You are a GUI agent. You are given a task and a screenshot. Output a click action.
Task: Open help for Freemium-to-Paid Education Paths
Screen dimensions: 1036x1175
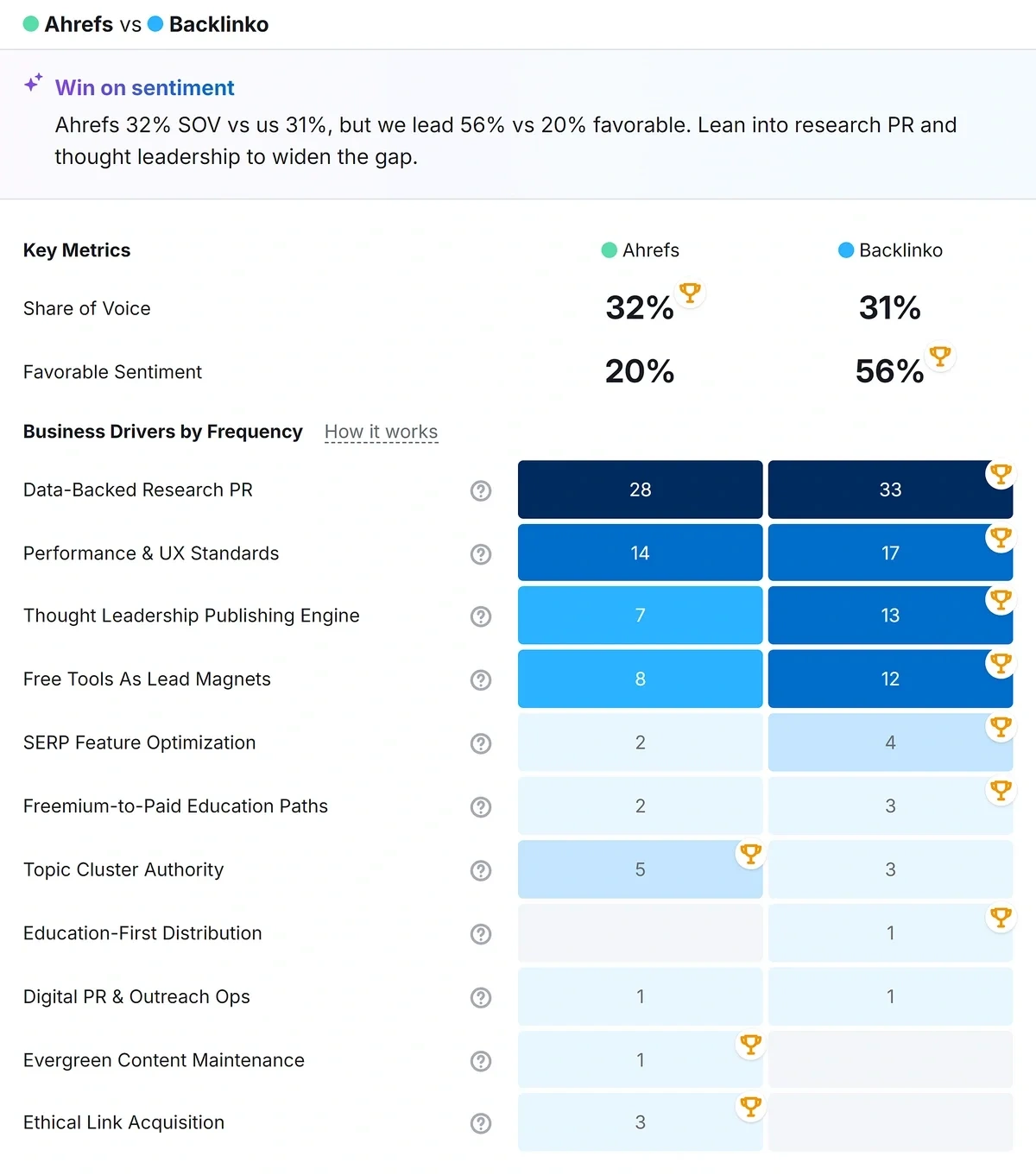click(481, 807)
